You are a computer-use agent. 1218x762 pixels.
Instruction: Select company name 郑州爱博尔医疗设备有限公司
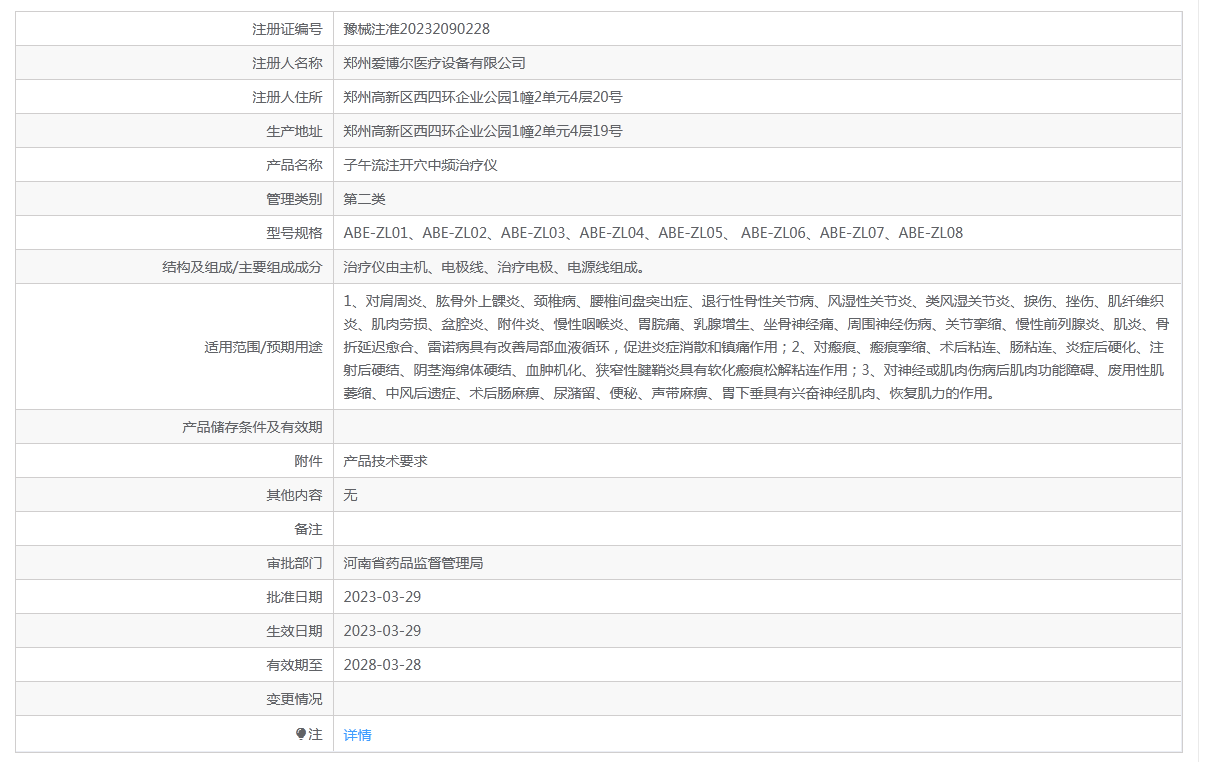point(434,63)
